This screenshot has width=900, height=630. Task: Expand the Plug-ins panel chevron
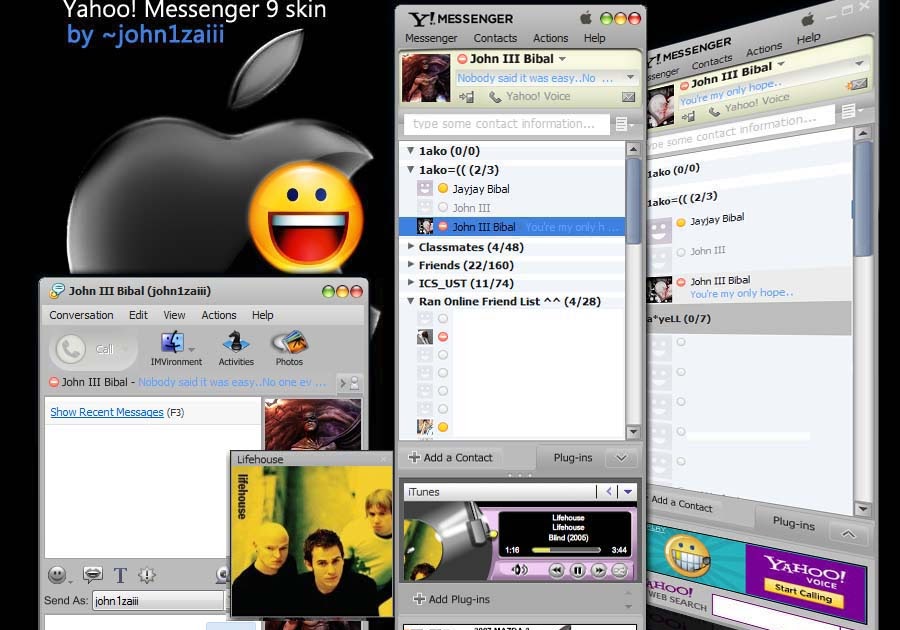coord(621,458)
